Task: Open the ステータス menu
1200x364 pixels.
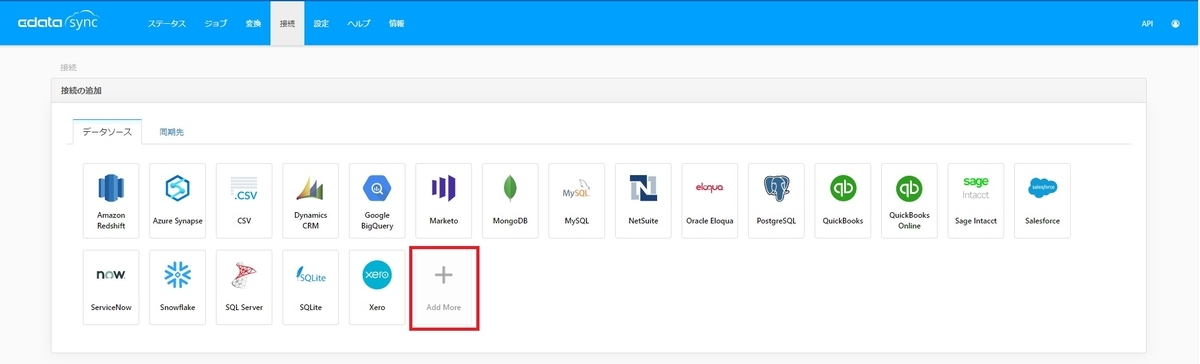Action: [x=167, y=23]
